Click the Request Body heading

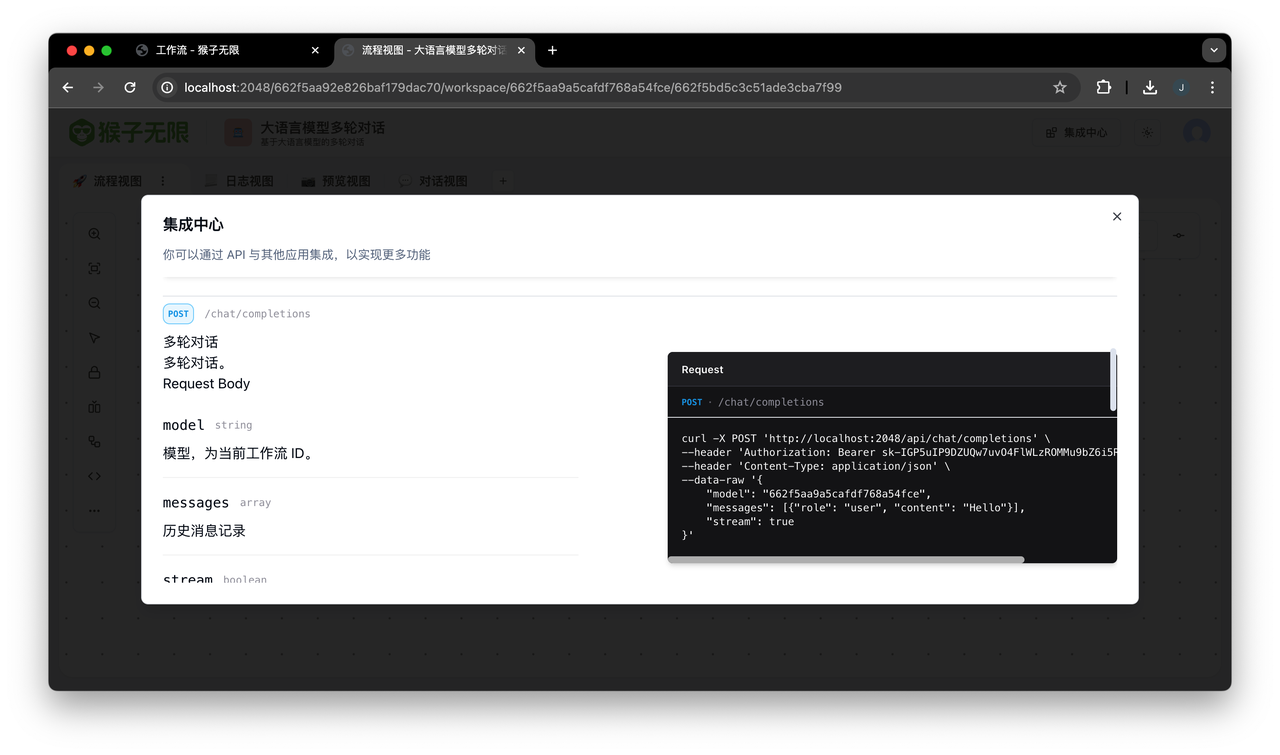pyautogui.click(x=206, y=384)
